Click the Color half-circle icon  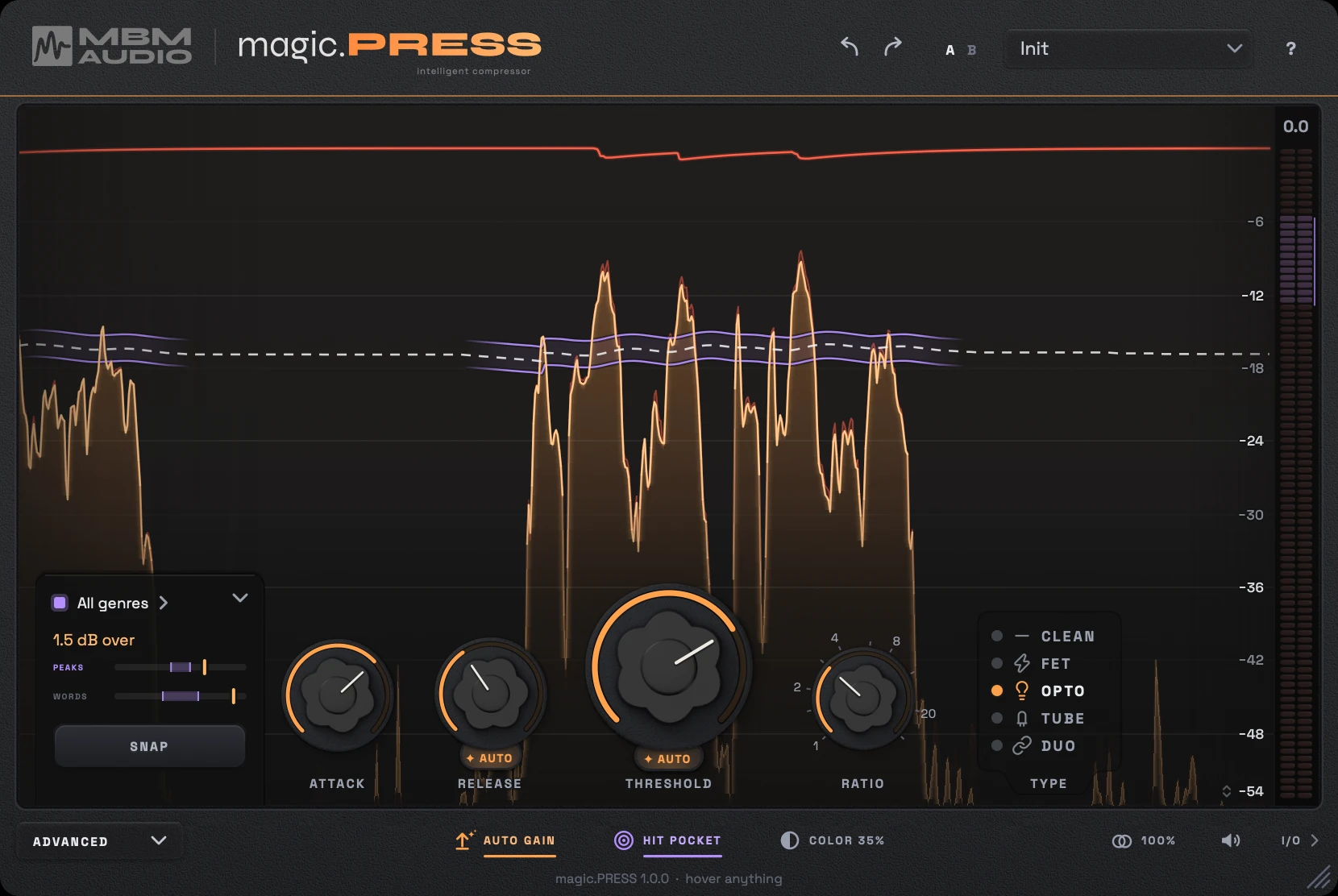(789, 840)
